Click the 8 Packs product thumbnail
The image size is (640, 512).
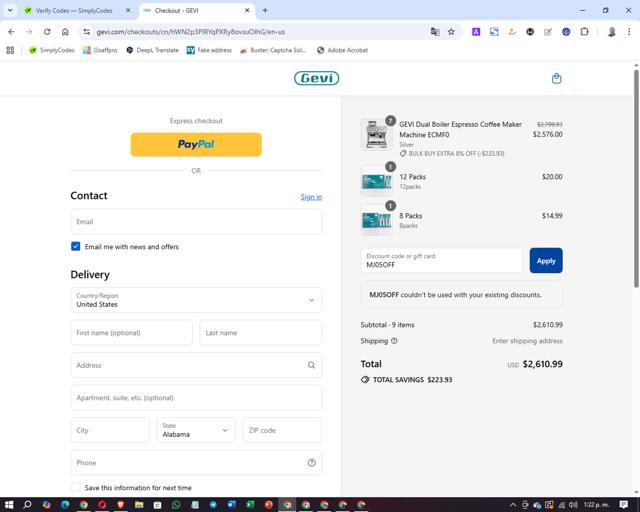(377, 220)
